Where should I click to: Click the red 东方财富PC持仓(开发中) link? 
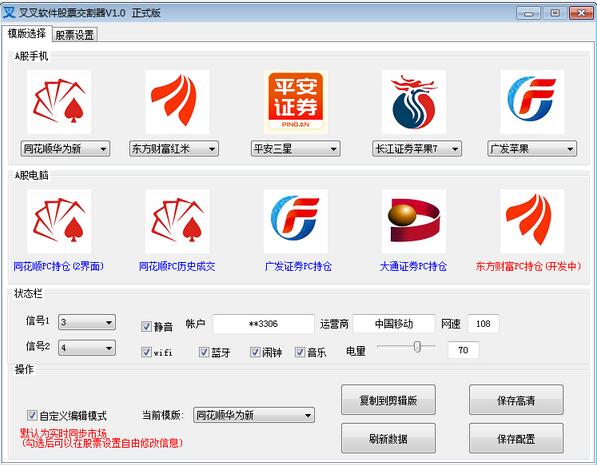[528, 266]
